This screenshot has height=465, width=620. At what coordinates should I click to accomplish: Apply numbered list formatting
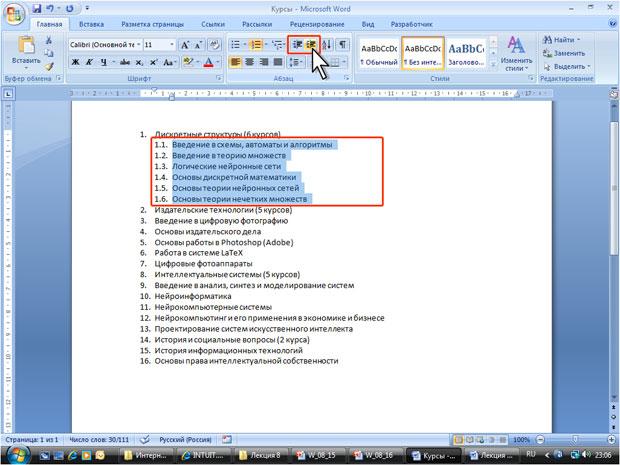258,45
